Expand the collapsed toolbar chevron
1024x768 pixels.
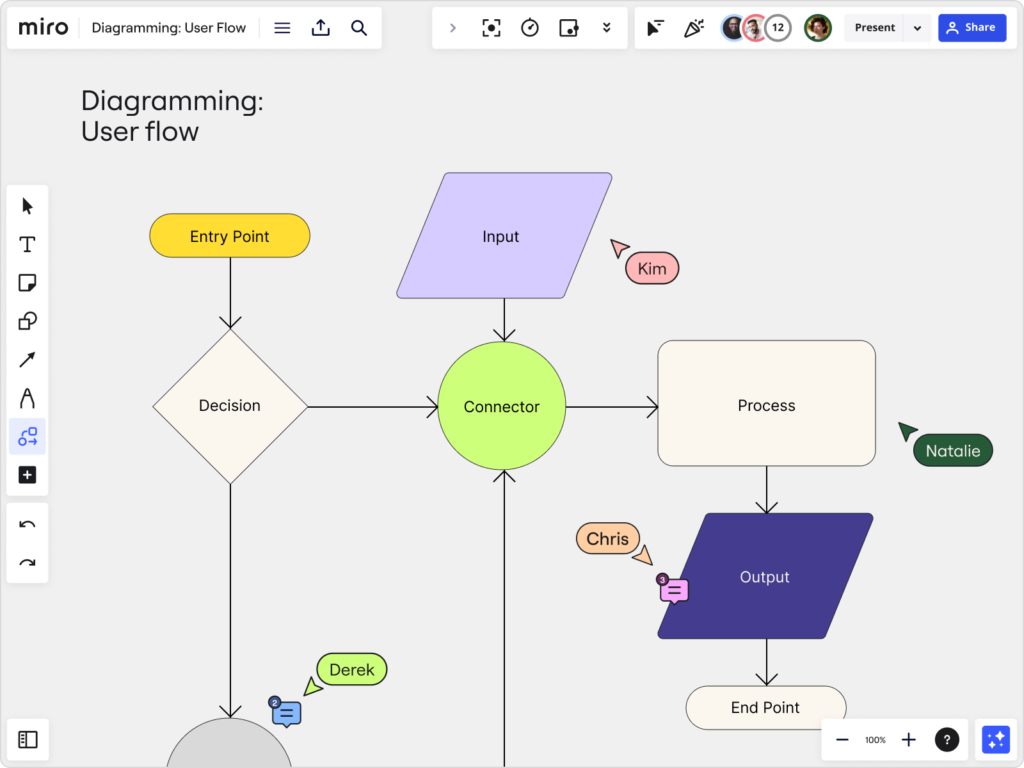pos(453,27)
